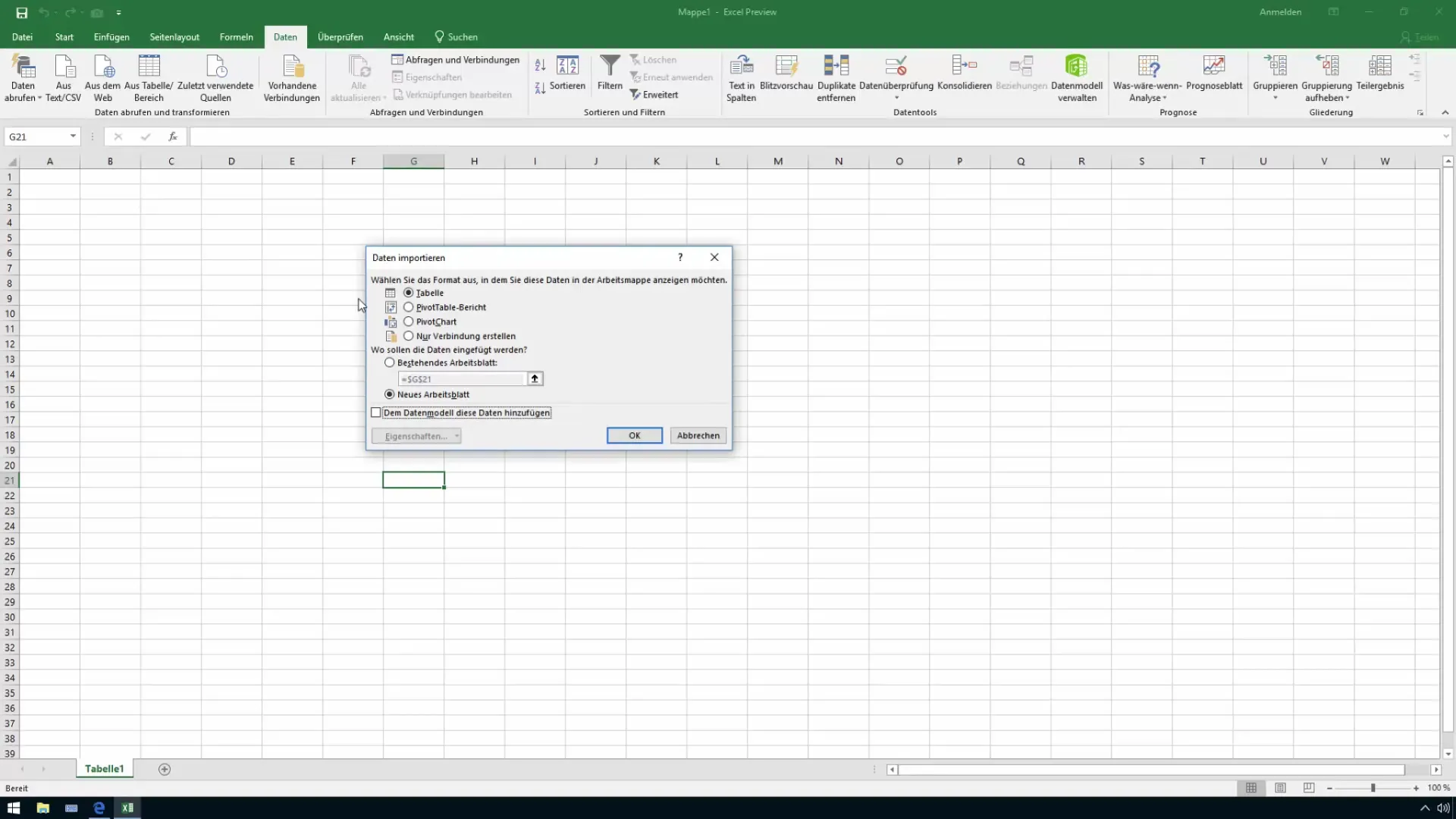Choose Neues Arbeitsblatt radio button
The image size is (1456, 819).
point(390,394)
